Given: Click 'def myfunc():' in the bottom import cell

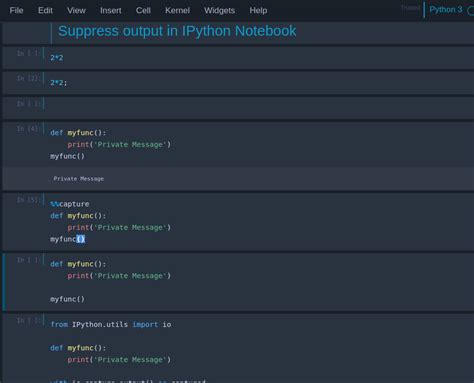Looking at the screenshot, I should (78, 348).
